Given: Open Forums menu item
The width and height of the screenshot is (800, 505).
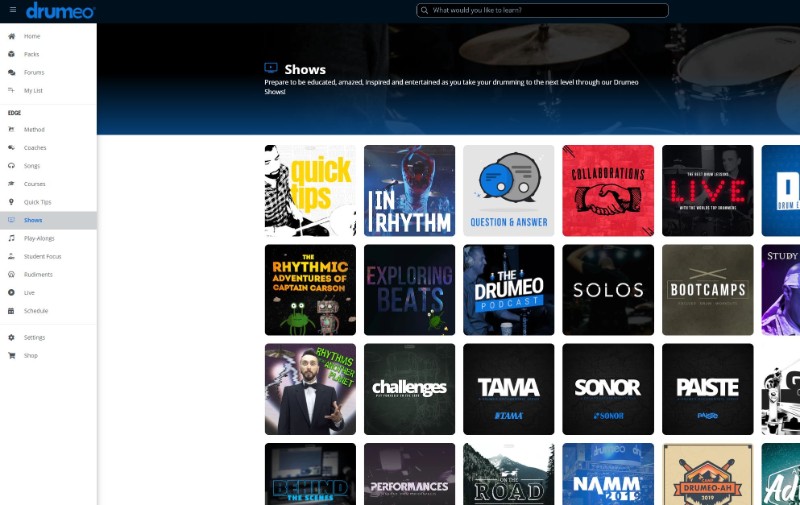Looking at the screenshot, I should [x=34, y=72].
